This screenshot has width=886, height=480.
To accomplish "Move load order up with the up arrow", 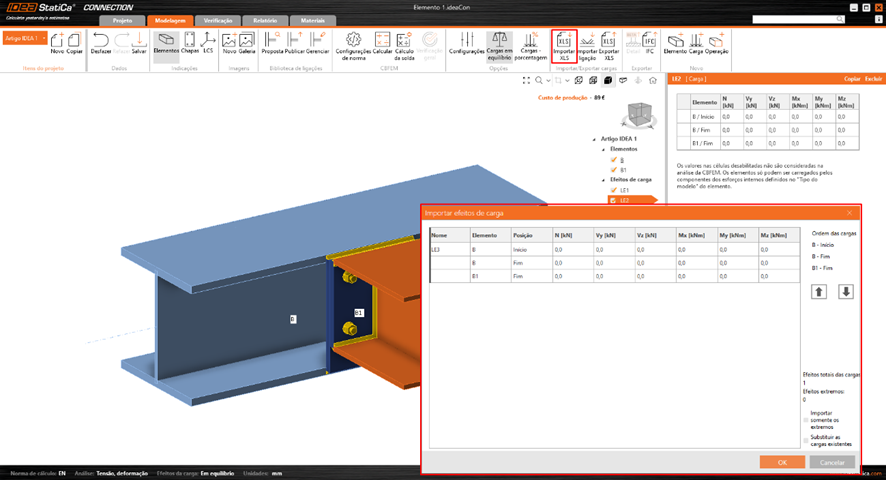I will (x=819, y=292).
